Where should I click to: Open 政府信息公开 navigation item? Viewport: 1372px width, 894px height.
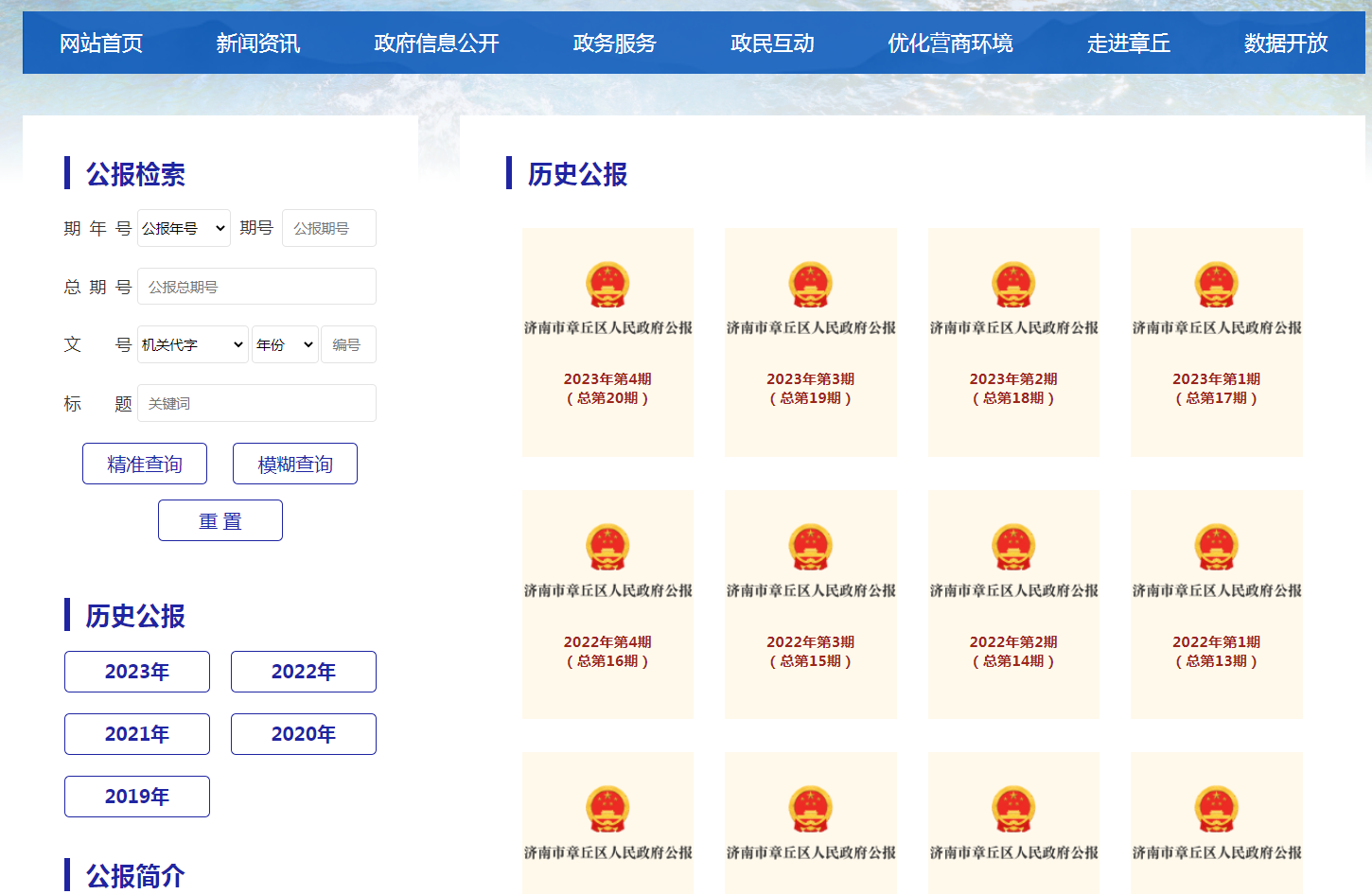(x=436, y=44)
